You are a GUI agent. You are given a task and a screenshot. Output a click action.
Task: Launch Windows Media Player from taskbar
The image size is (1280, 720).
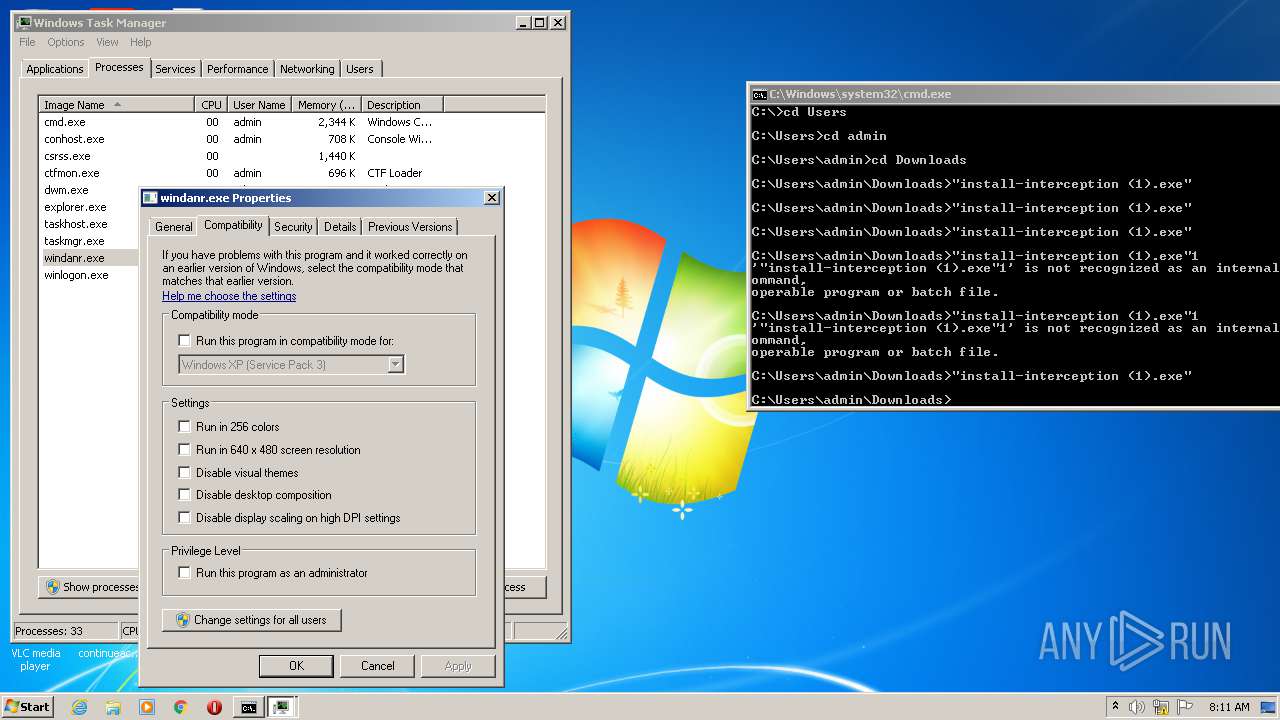click(147, 707)
